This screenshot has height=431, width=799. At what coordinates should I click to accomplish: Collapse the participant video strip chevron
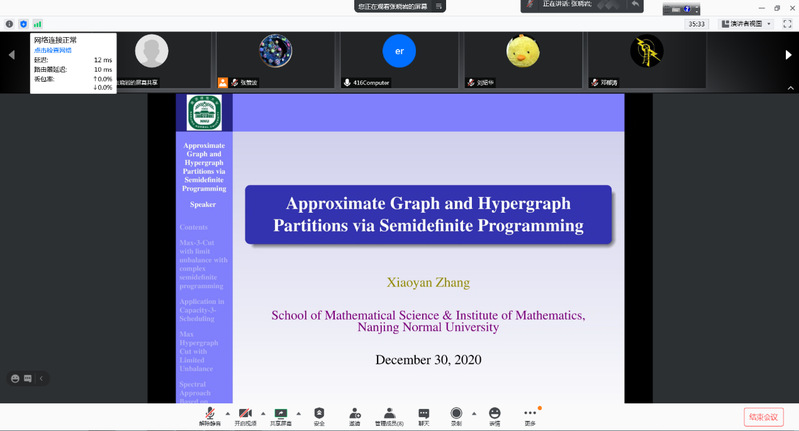[790, 88]
